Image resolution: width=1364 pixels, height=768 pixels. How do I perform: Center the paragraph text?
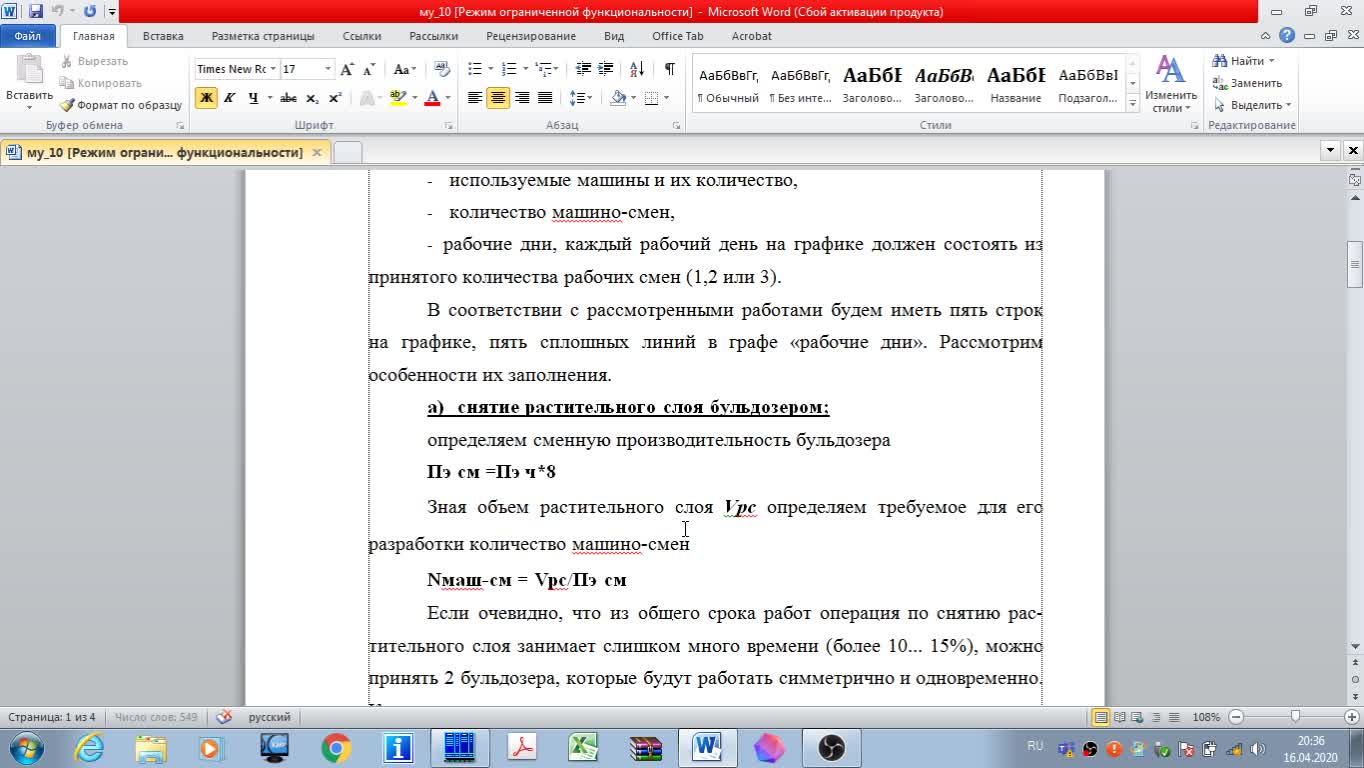(497, 98)
